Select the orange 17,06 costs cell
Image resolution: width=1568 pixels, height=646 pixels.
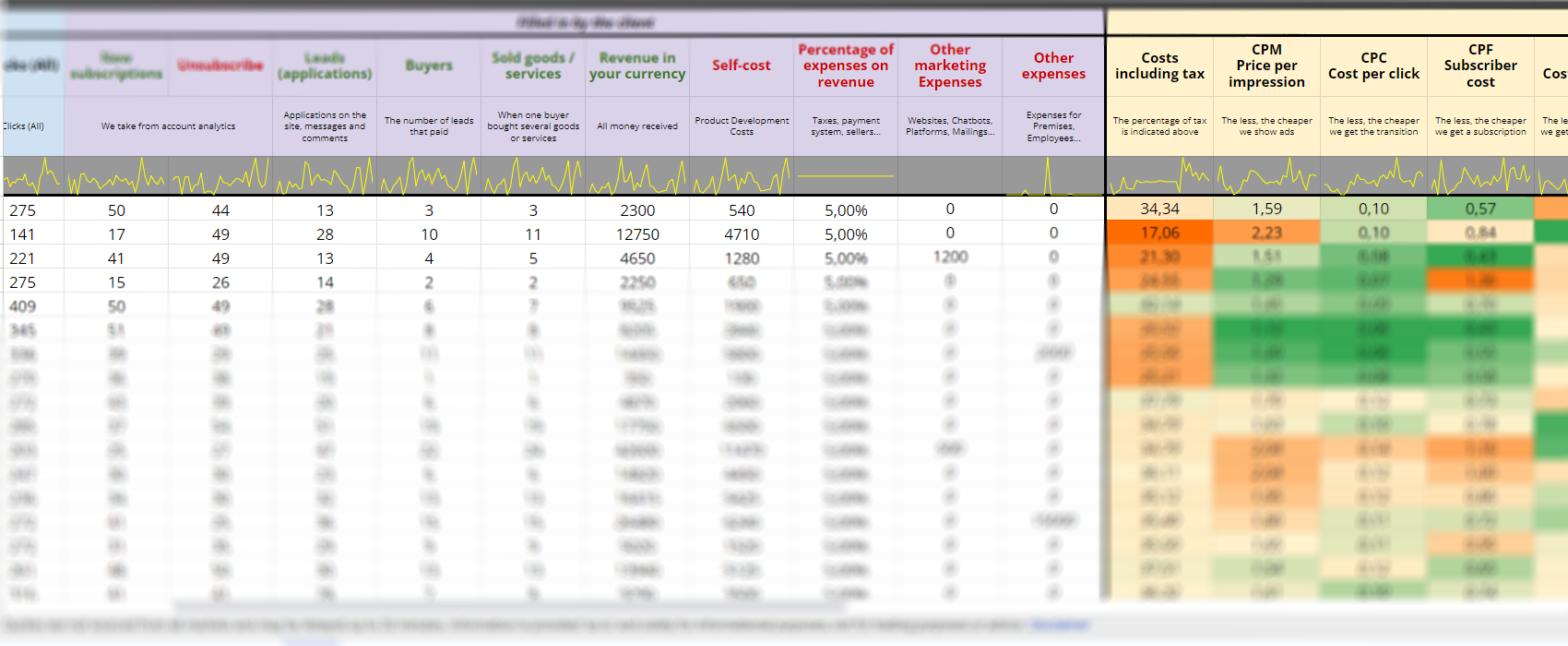1159,233
